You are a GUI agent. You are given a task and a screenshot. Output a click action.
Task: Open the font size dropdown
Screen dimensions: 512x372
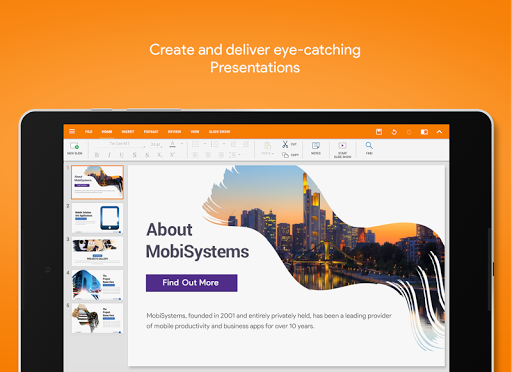click(156, 144)
